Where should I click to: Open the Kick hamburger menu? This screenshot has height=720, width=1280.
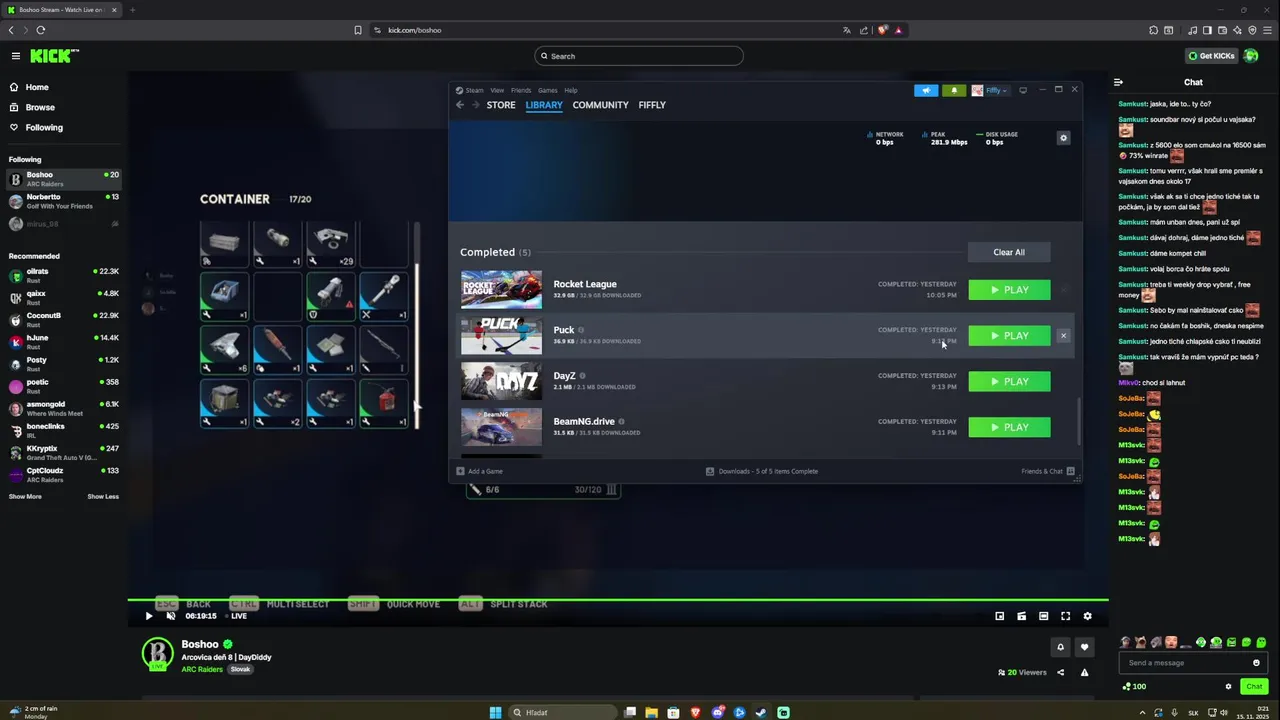[16, 56]
